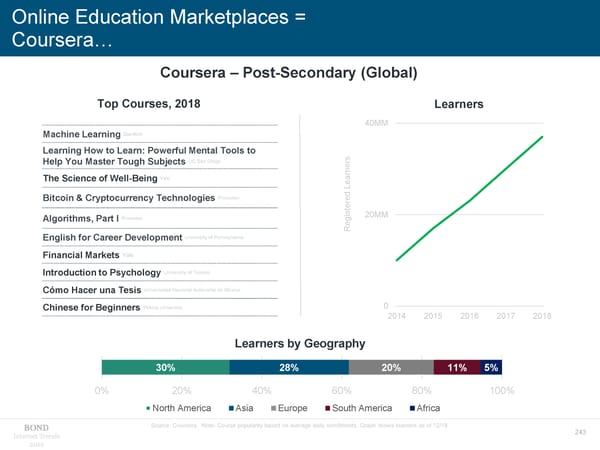This screenshot has width=600, height=450.
Task: Click the North America legend swatch
Action: point(147,408)
